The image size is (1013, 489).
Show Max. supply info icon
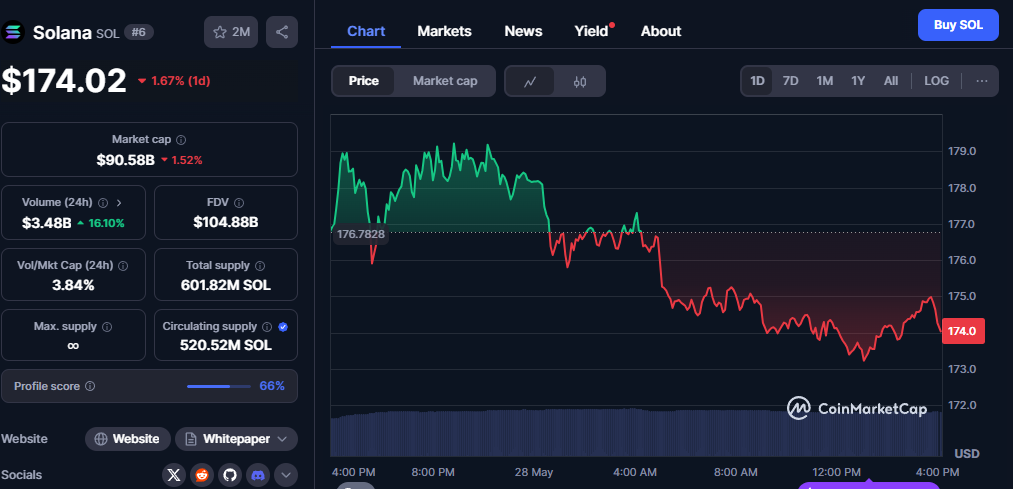click(107, 327)
